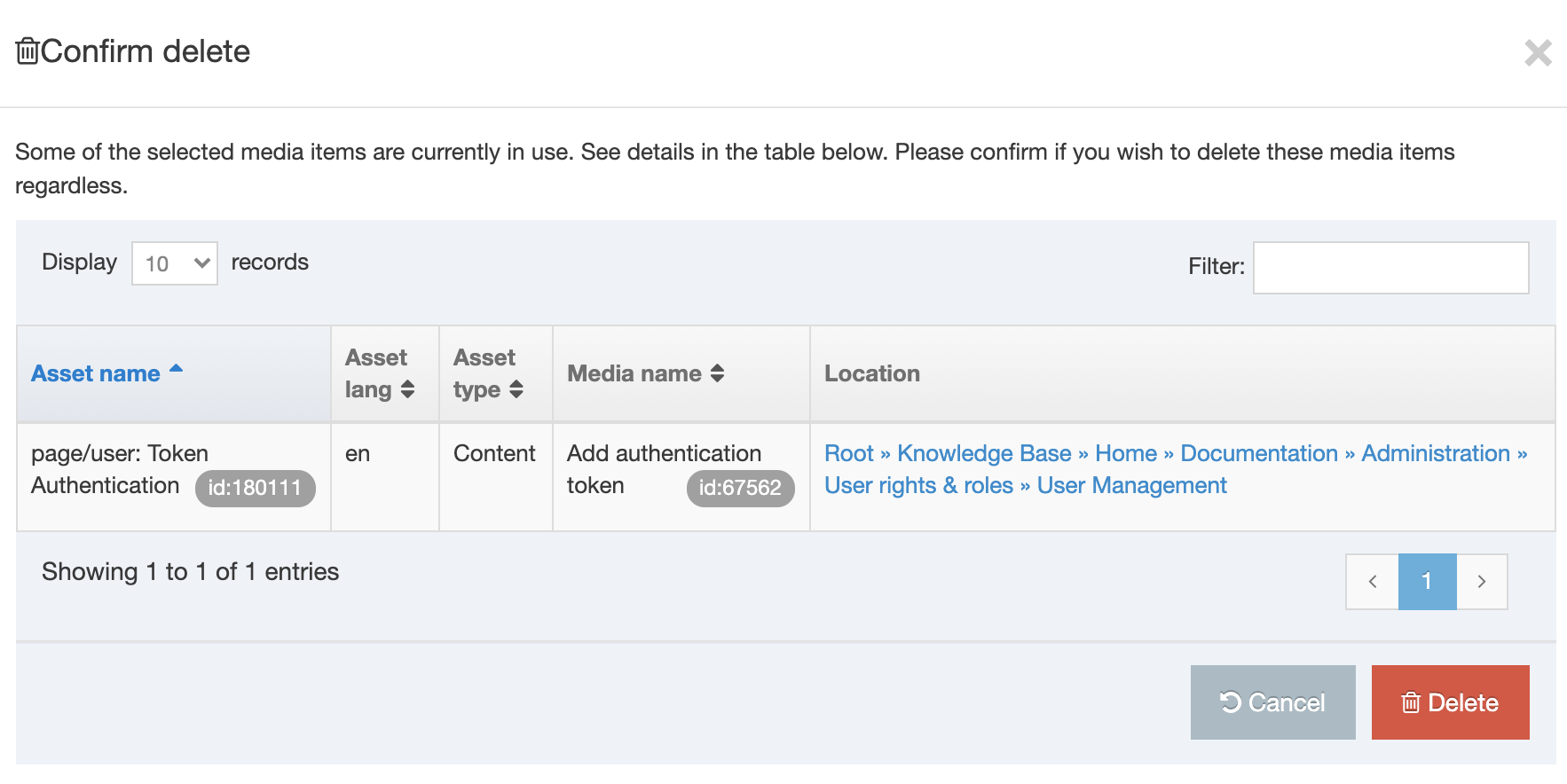
Task: Open the Root breadcrumb link
Action: pyautogui.click(x=848, y=453)
